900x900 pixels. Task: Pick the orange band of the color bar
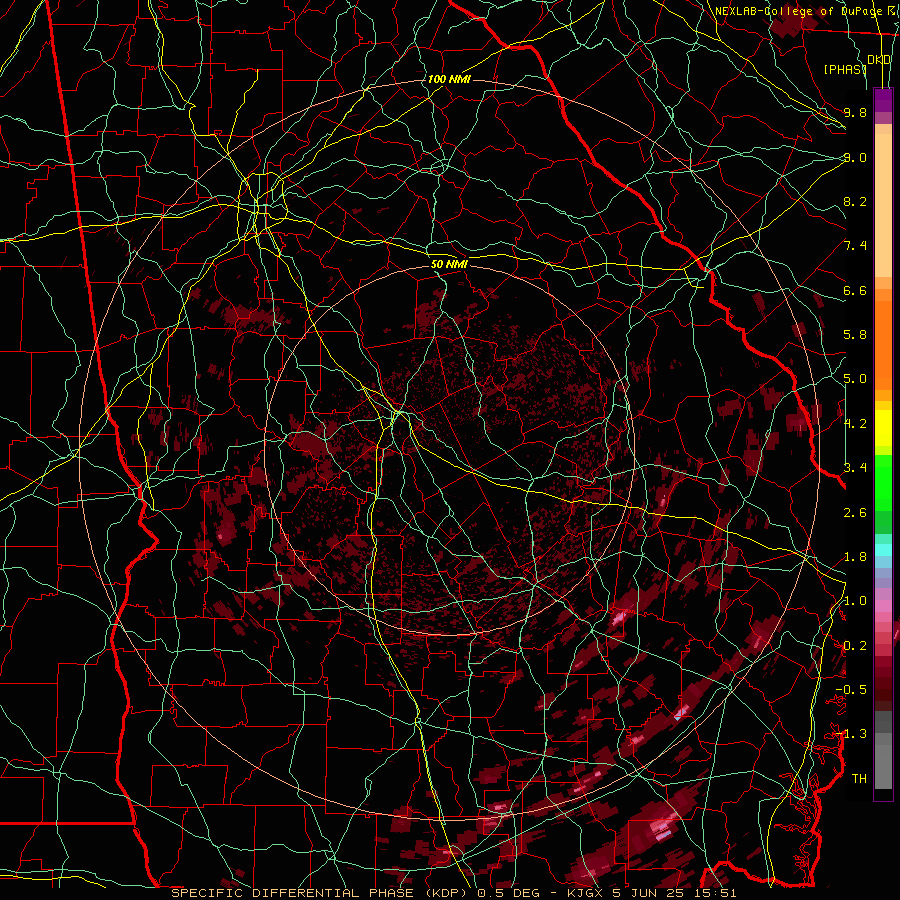883,346
